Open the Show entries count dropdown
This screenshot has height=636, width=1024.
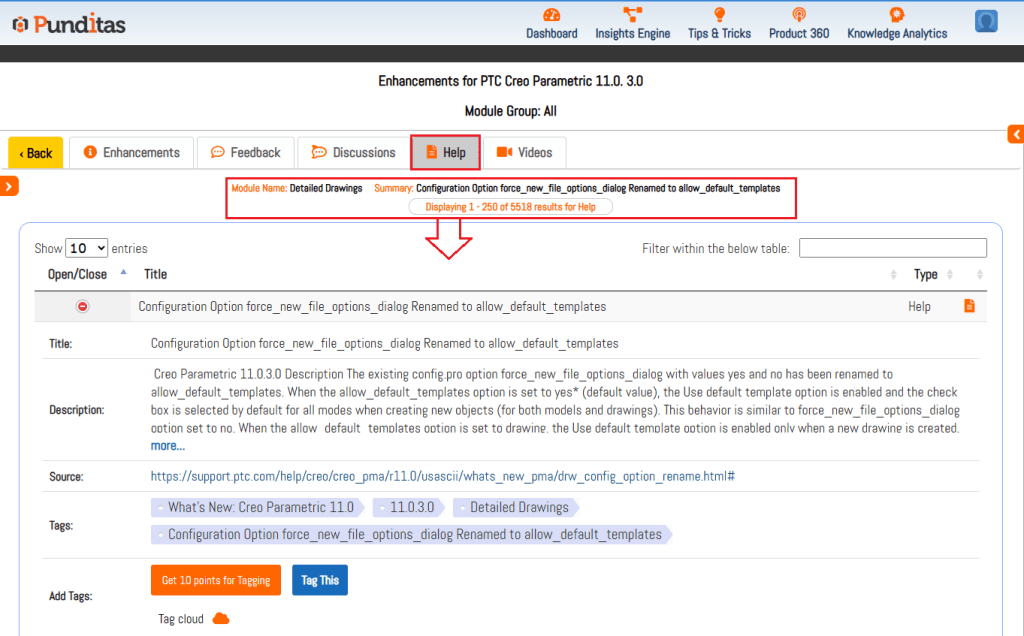click(87, 248)
